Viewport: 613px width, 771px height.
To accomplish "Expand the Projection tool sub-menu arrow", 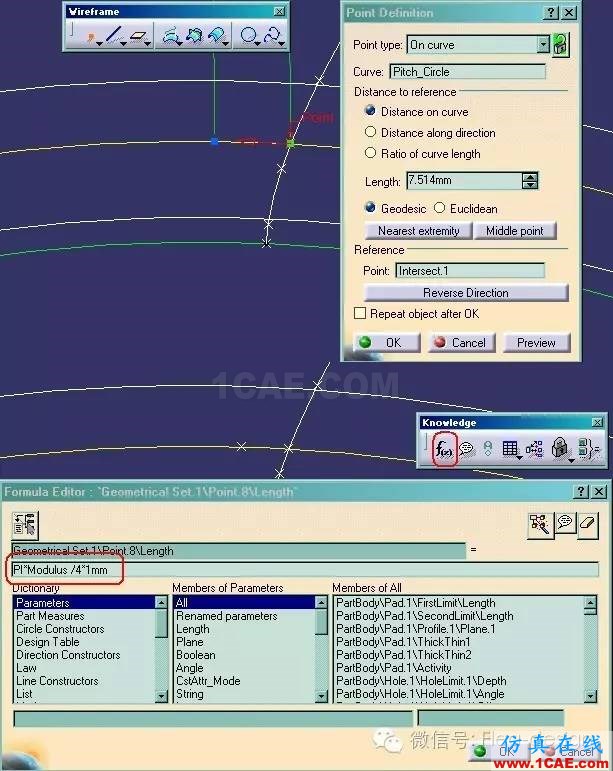I will point(179,44).
